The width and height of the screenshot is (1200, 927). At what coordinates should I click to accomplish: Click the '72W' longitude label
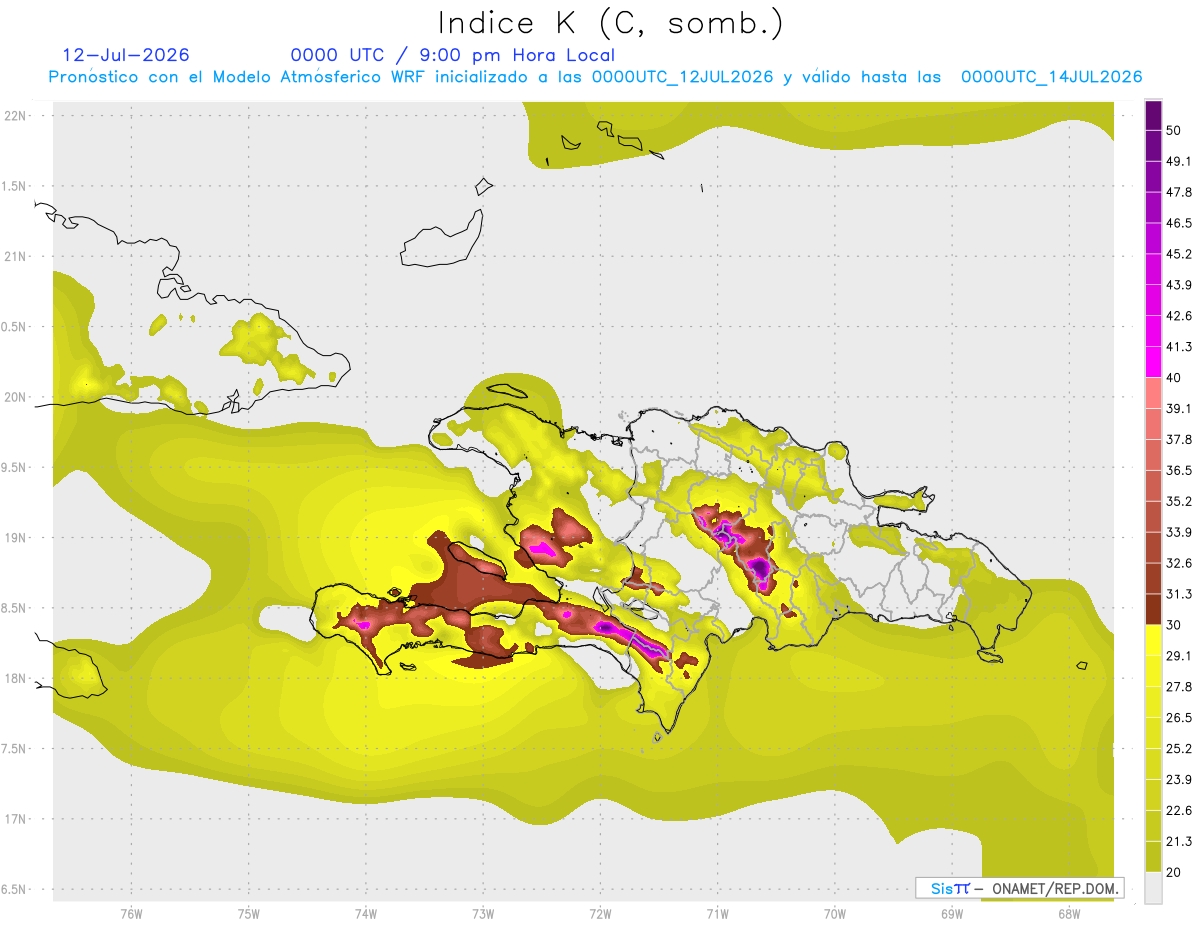[600, 914]
